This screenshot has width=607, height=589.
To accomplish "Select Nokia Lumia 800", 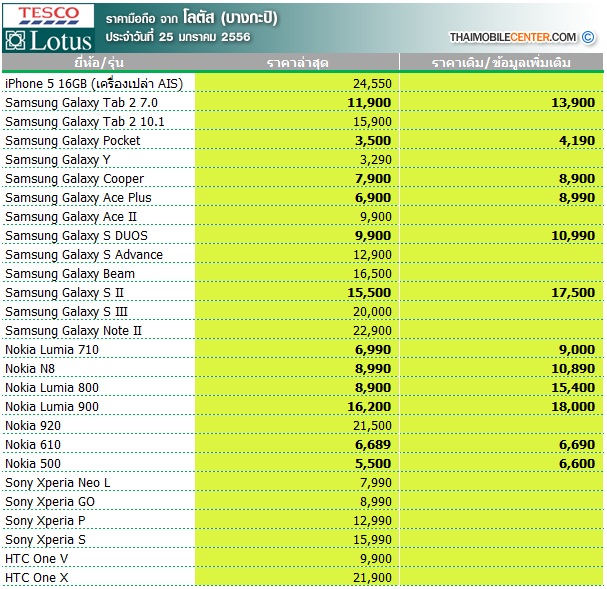I will (52, 387).
